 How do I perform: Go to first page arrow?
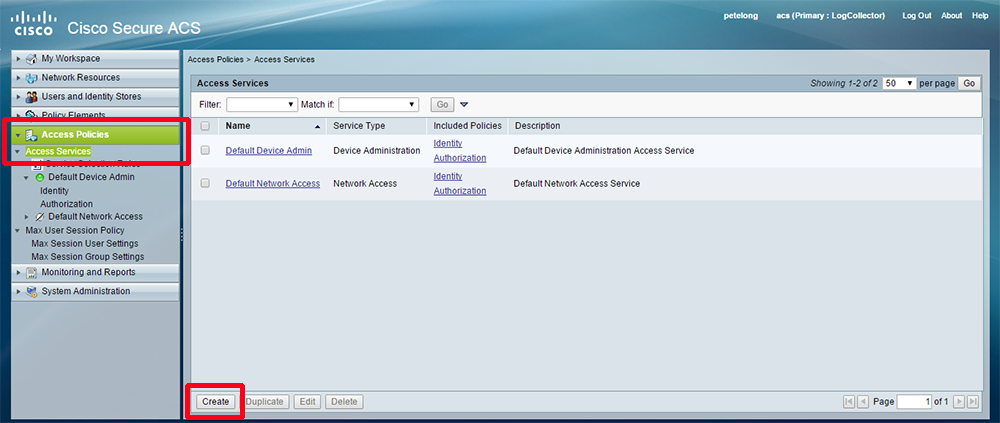849,402
